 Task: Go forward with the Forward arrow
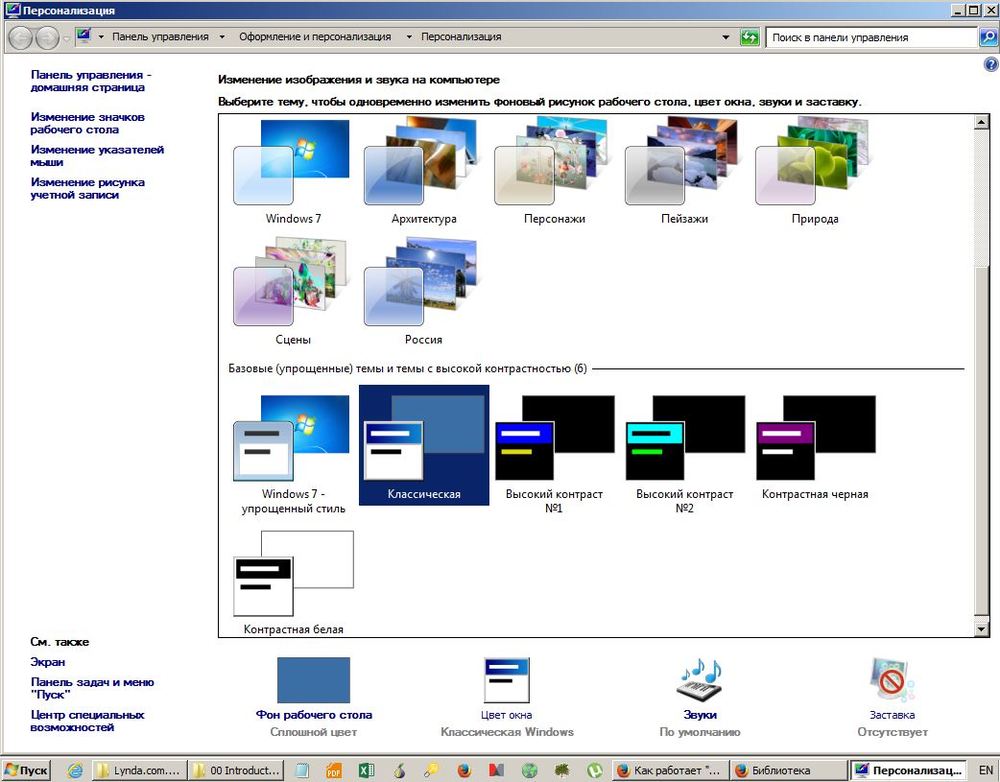(47, 38)
